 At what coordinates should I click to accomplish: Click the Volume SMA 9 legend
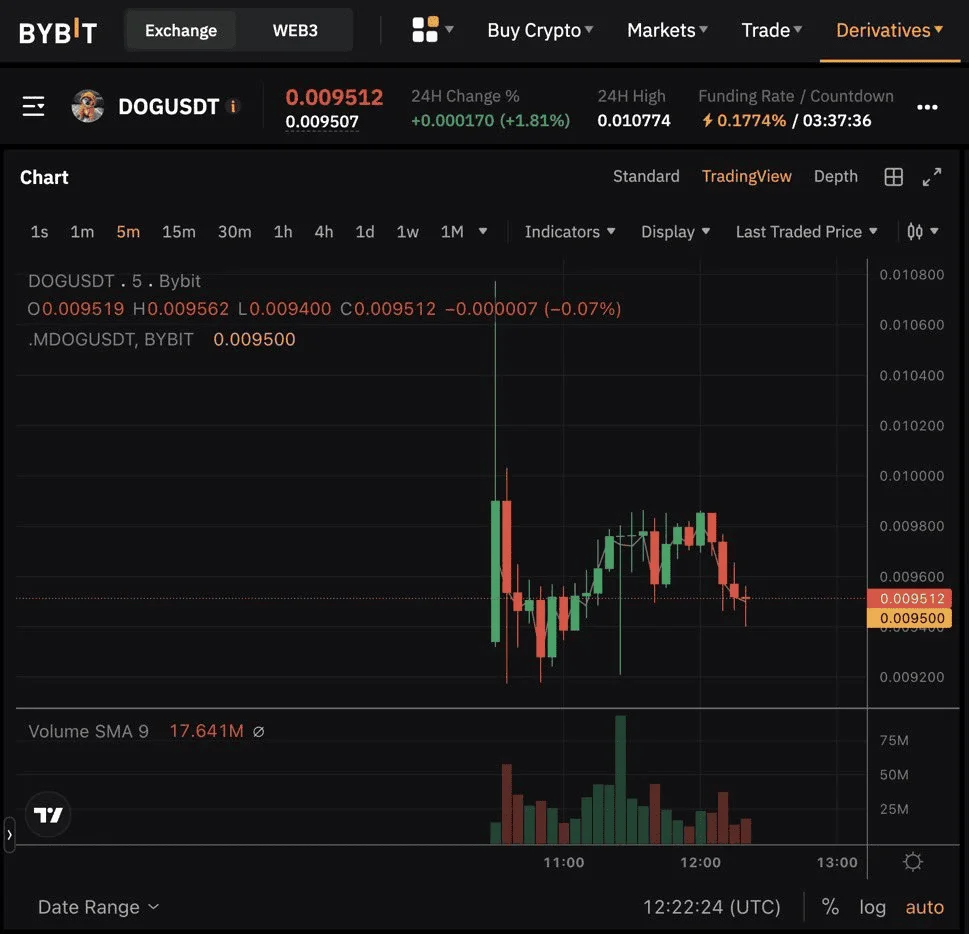88,731
